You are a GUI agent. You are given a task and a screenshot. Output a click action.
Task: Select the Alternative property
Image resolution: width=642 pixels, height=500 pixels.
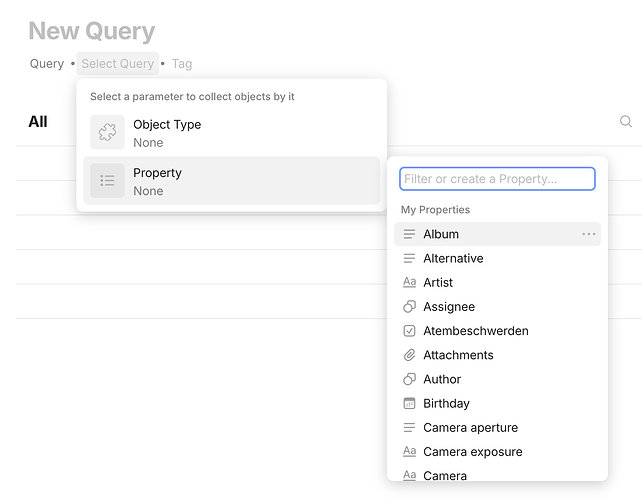point(497,258)
